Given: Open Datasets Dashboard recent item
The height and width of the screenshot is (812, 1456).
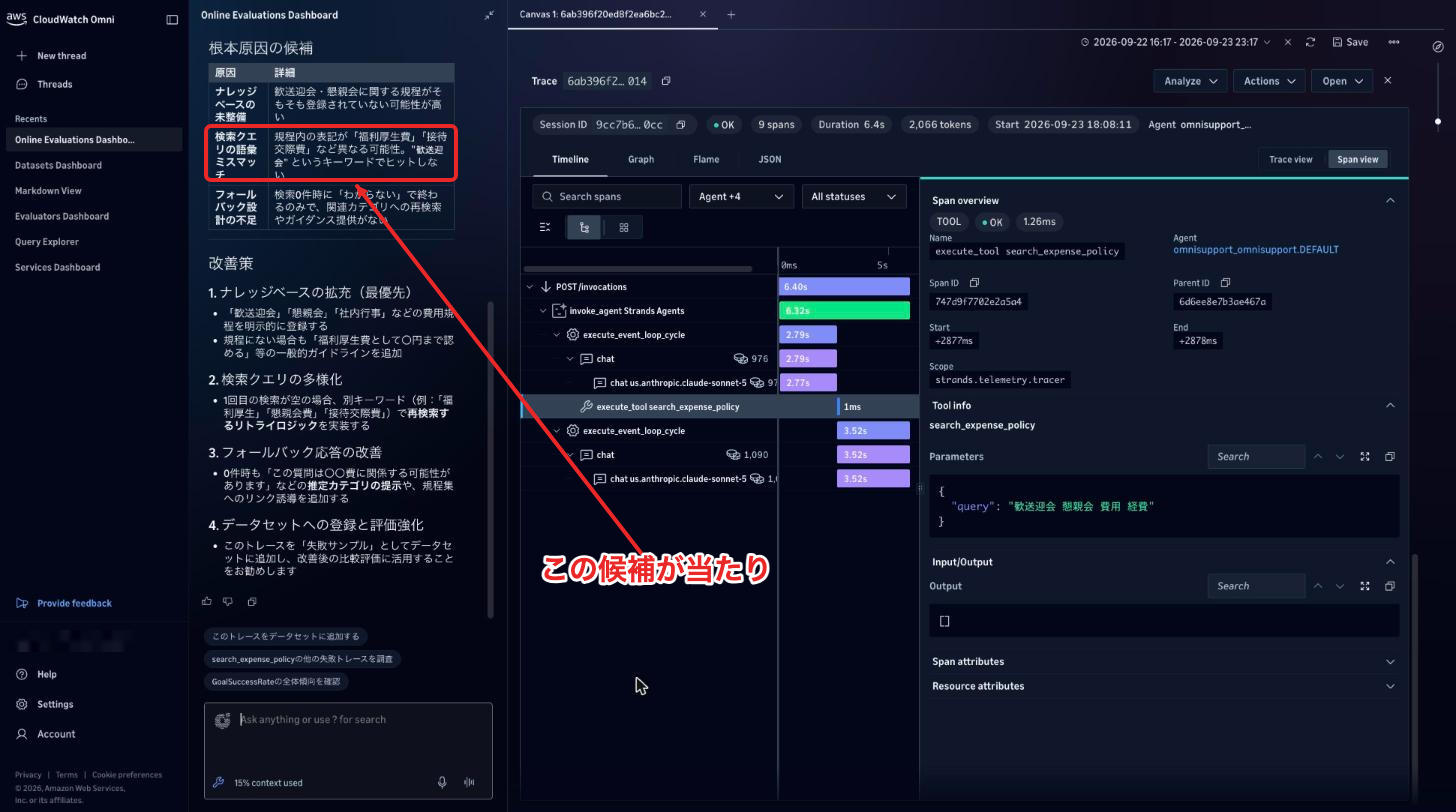Looking at the screenshot, I should pos(58,165).
